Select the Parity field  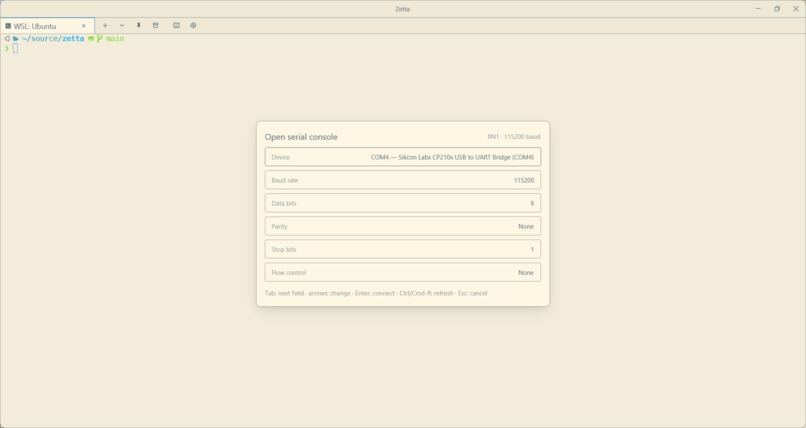(402, 227)
